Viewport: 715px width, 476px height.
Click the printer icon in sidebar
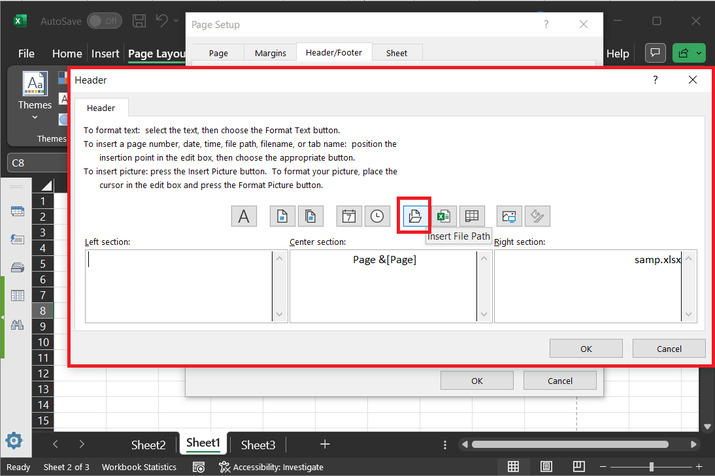tap(17, 268)
